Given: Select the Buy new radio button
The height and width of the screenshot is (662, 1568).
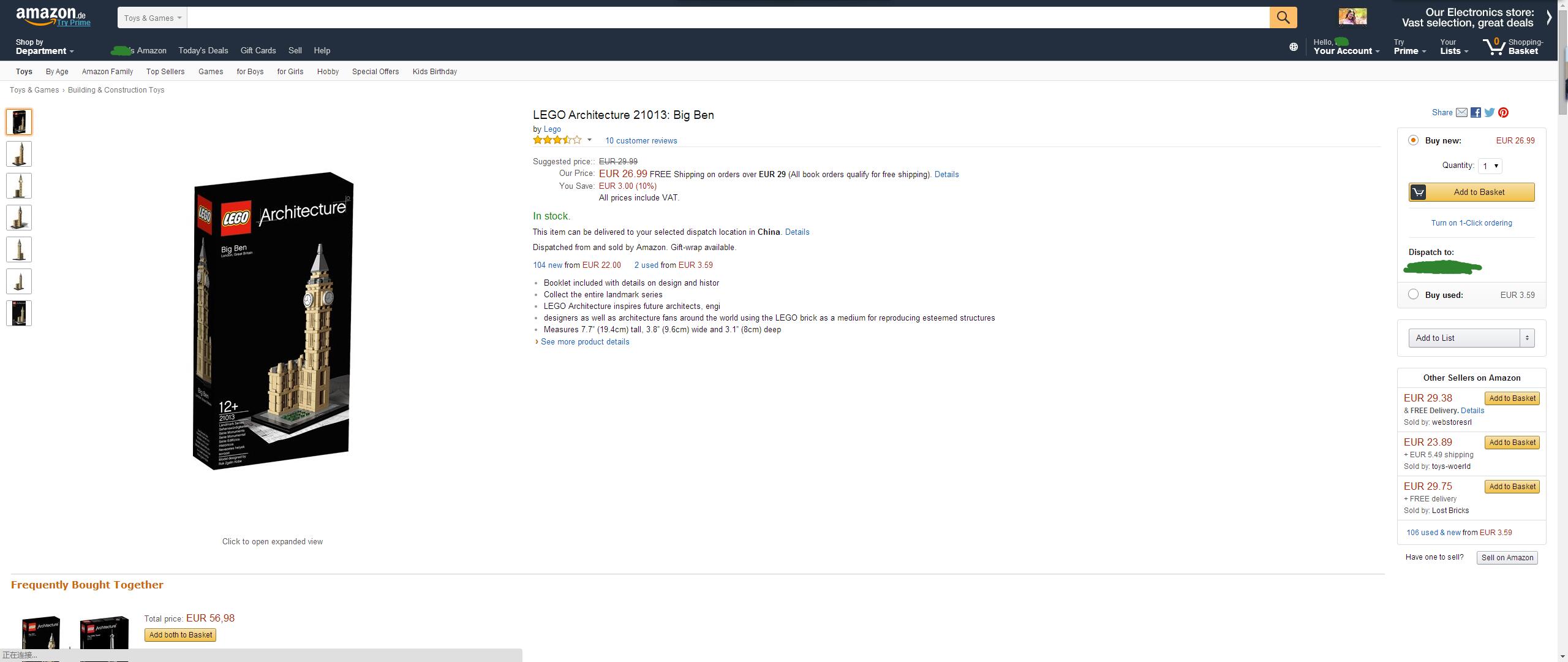Looking at the screenshot, I should [1413, 140].
